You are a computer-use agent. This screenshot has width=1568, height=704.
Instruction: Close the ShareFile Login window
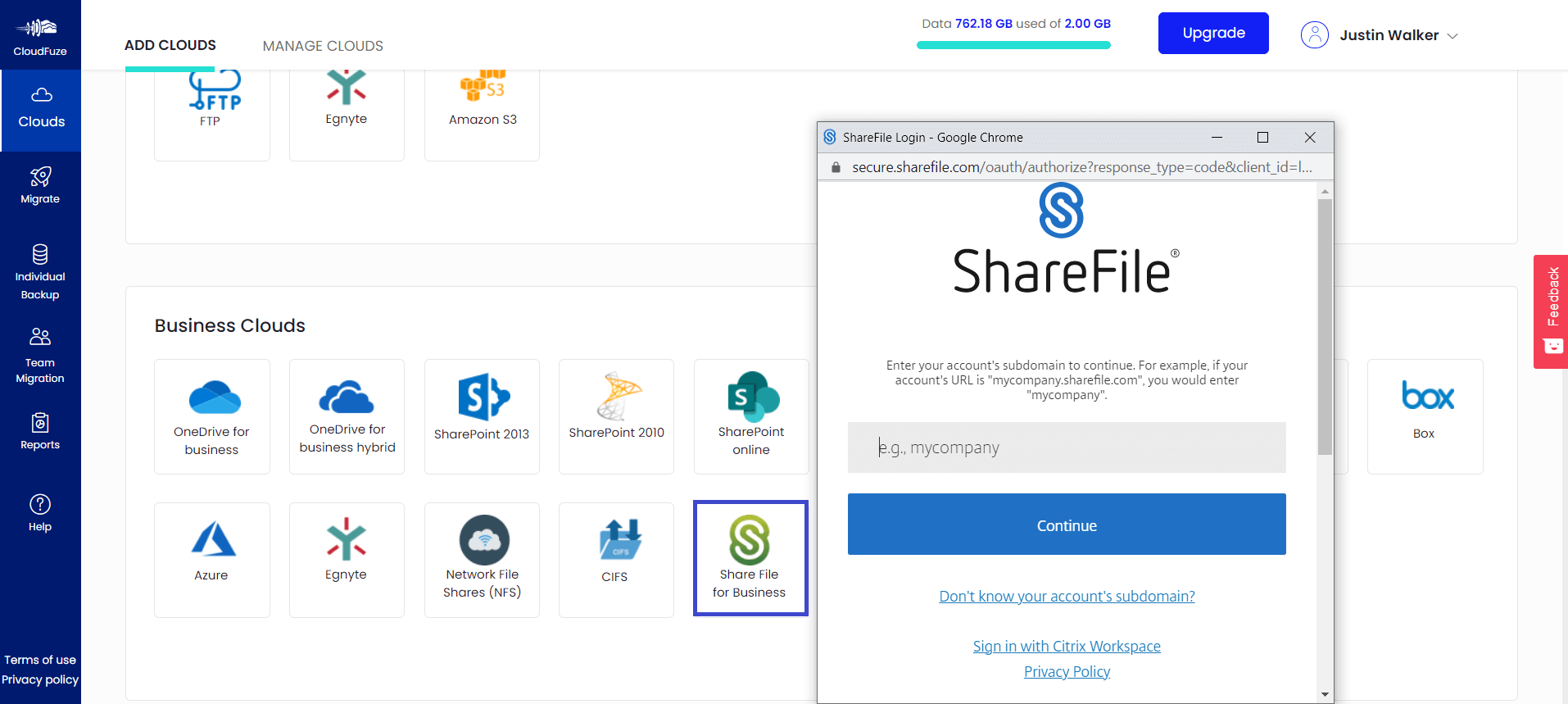[x=1310, y=137]
